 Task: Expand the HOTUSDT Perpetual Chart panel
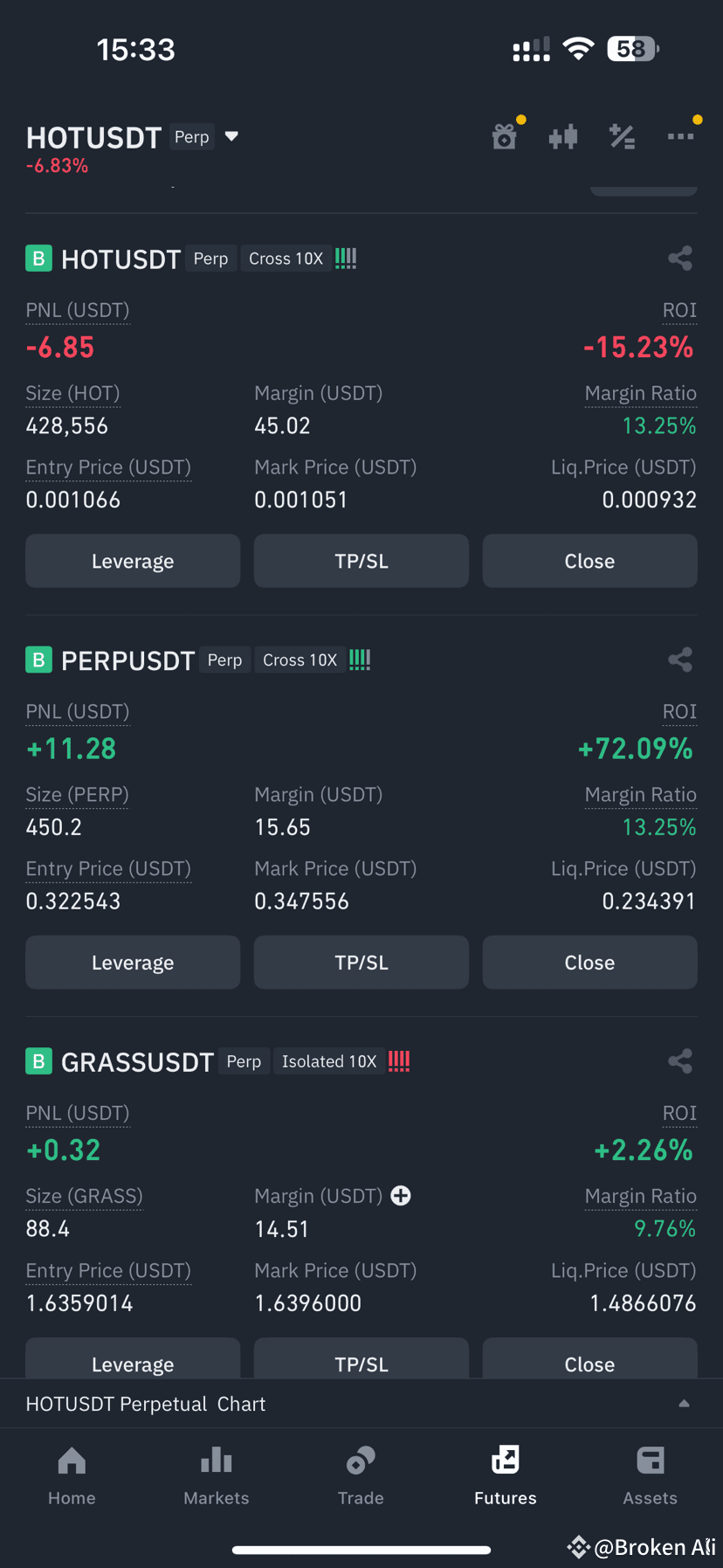coord(361,1404)
